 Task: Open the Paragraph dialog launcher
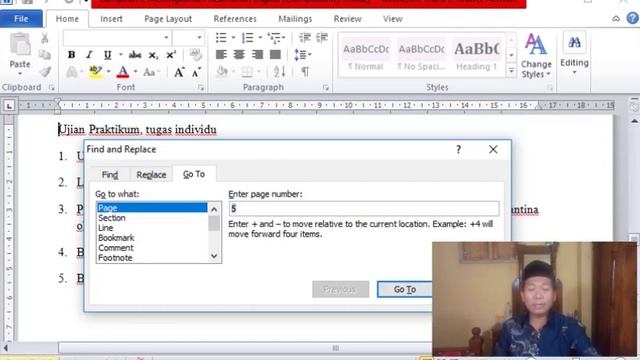coord(325,87)
